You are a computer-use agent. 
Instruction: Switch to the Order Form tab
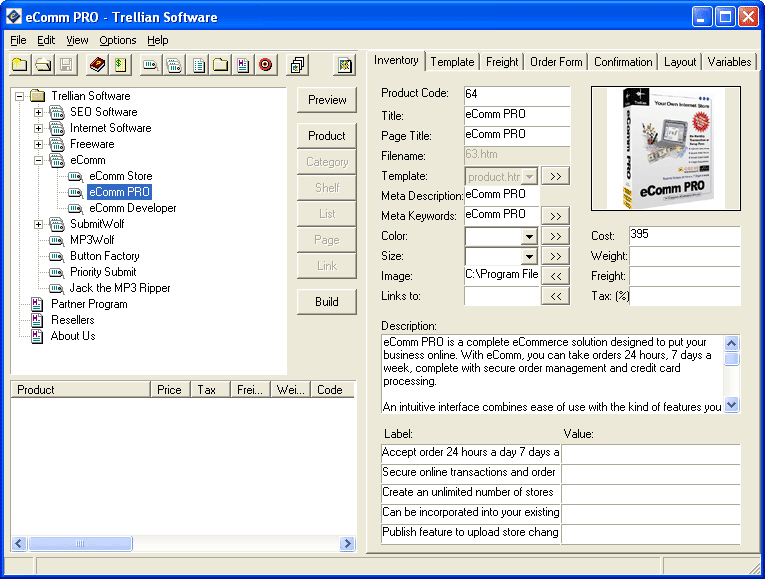(x=556, y=62)
